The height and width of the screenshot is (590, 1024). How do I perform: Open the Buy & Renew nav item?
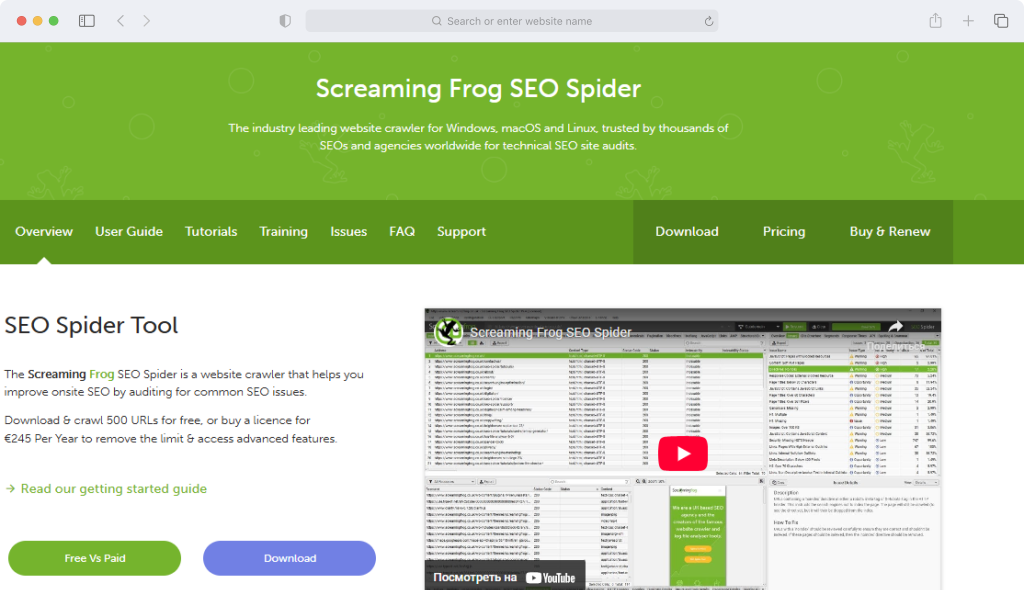coord(889,231)
